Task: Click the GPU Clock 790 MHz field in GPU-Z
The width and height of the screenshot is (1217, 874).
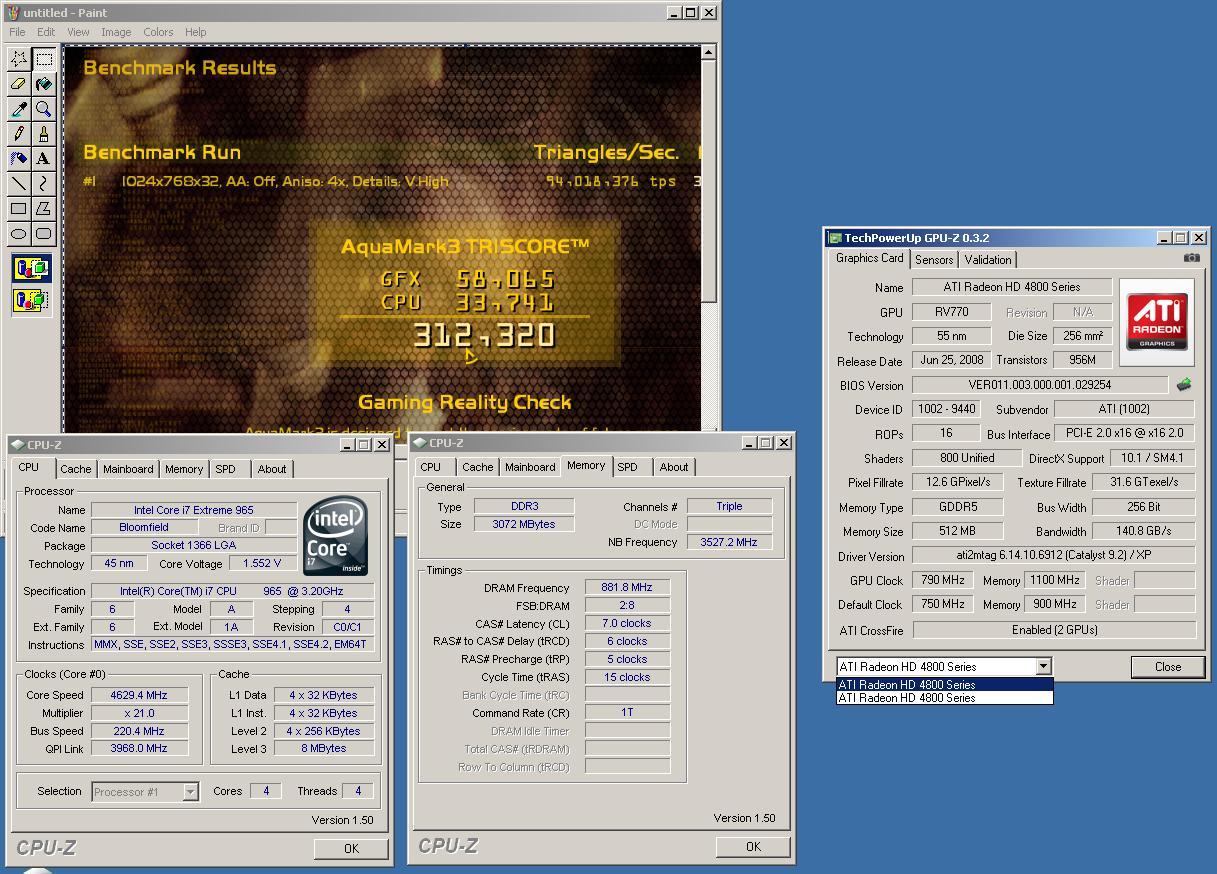Action: click(942, 581)
